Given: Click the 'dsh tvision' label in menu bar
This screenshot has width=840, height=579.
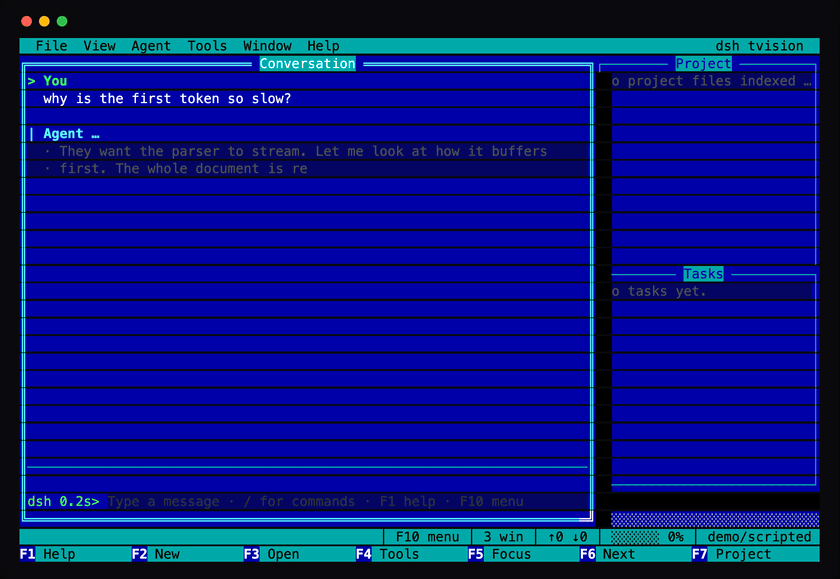Looking at the screenshot, I should pos(759,46).
